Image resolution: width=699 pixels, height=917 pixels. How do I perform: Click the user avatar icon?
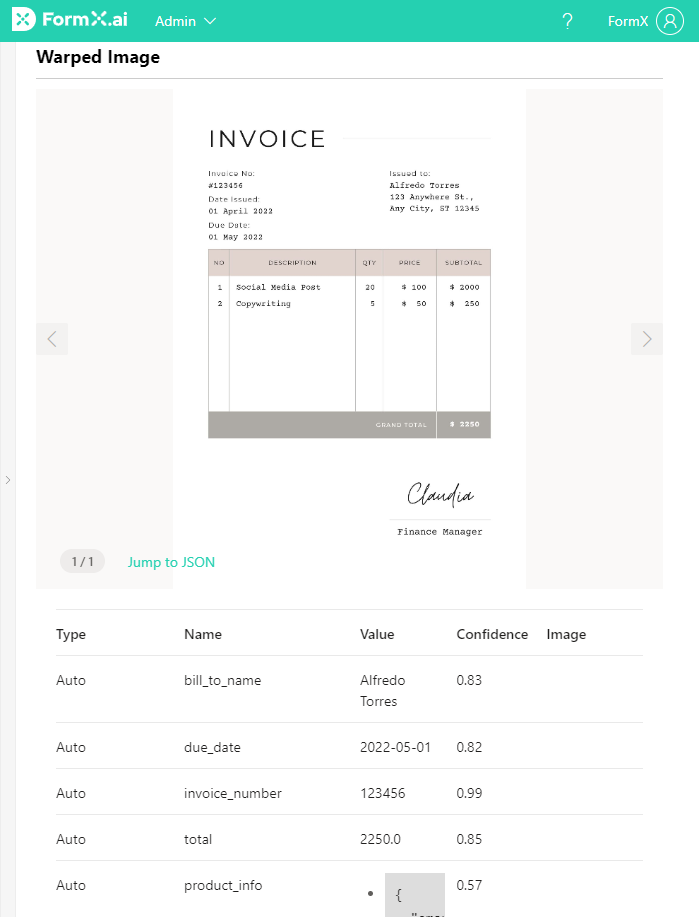coord(669,21)
